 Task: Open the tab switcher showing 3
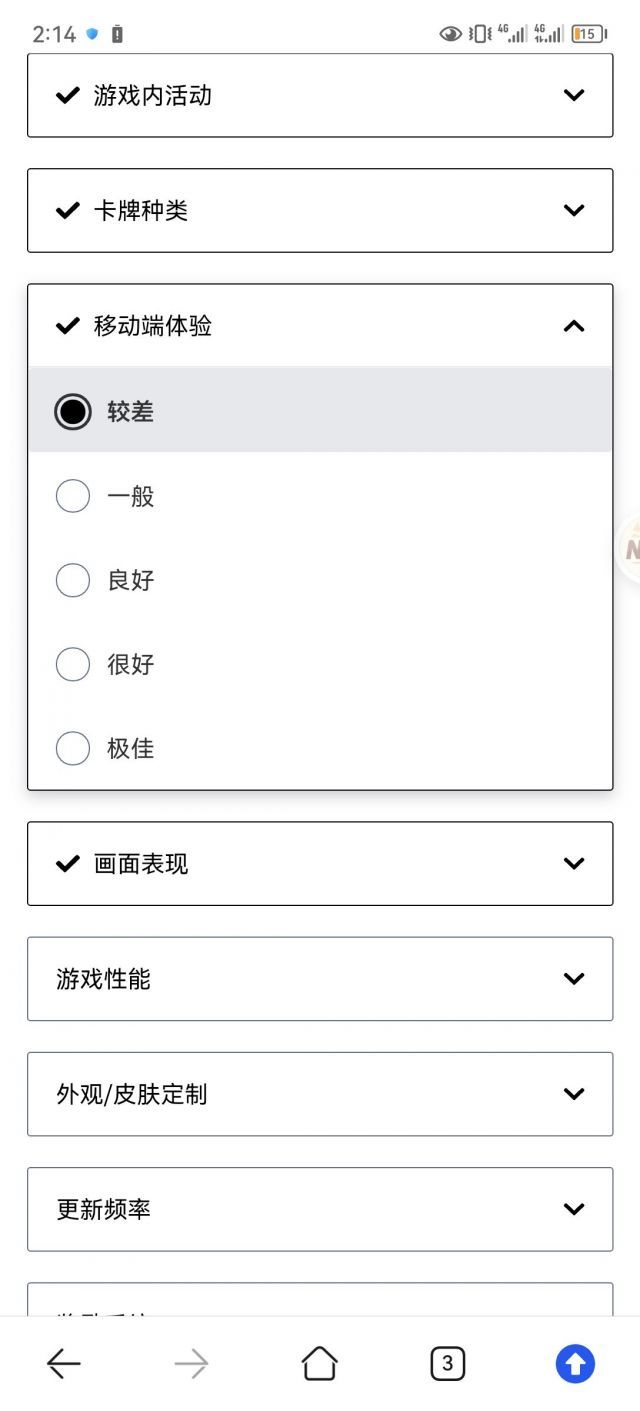447,1363
